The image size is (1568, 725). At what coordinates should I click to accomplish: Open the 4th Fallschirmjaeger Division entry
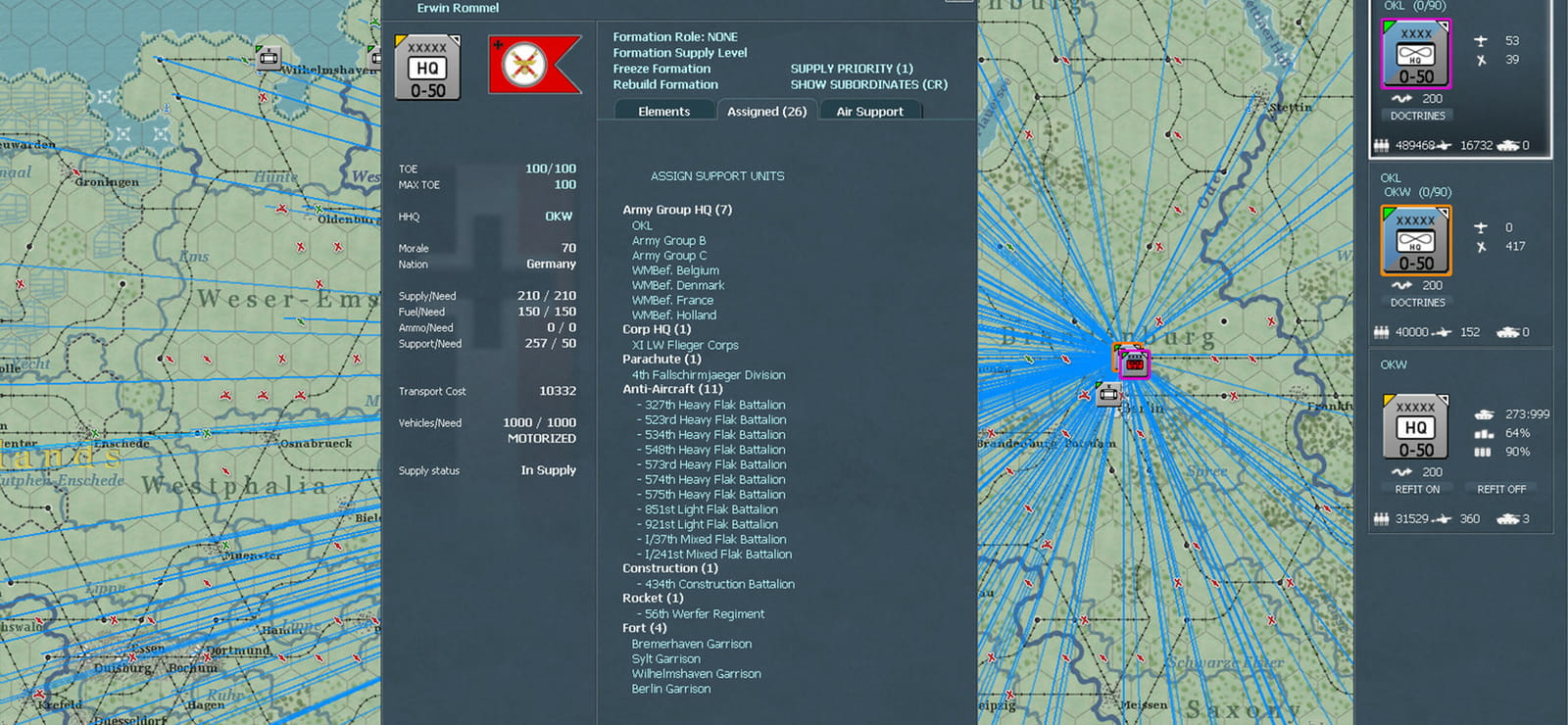pyautogui.click(x=709, y=375)
